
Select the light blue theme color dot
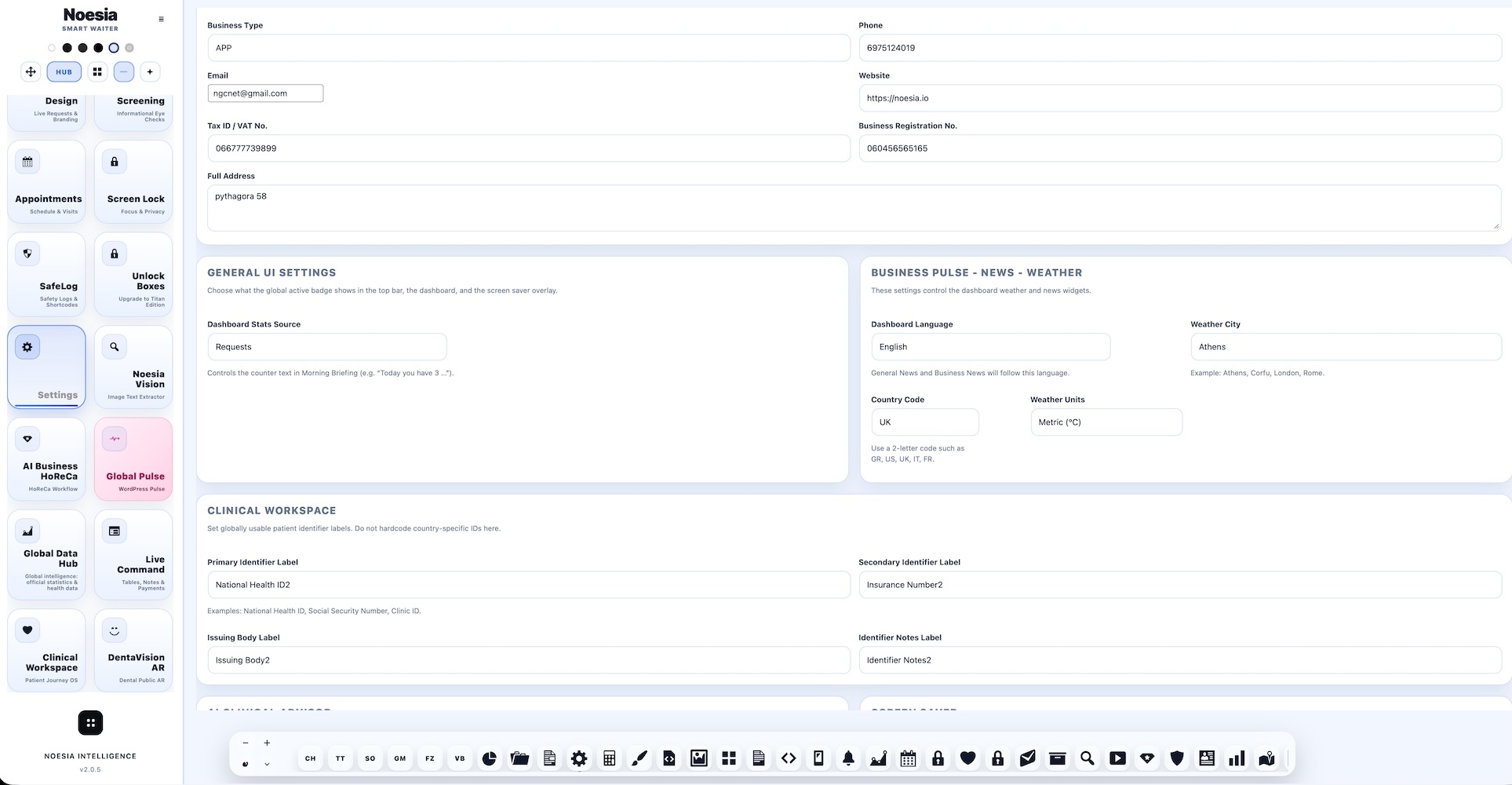tap(114, 48)
